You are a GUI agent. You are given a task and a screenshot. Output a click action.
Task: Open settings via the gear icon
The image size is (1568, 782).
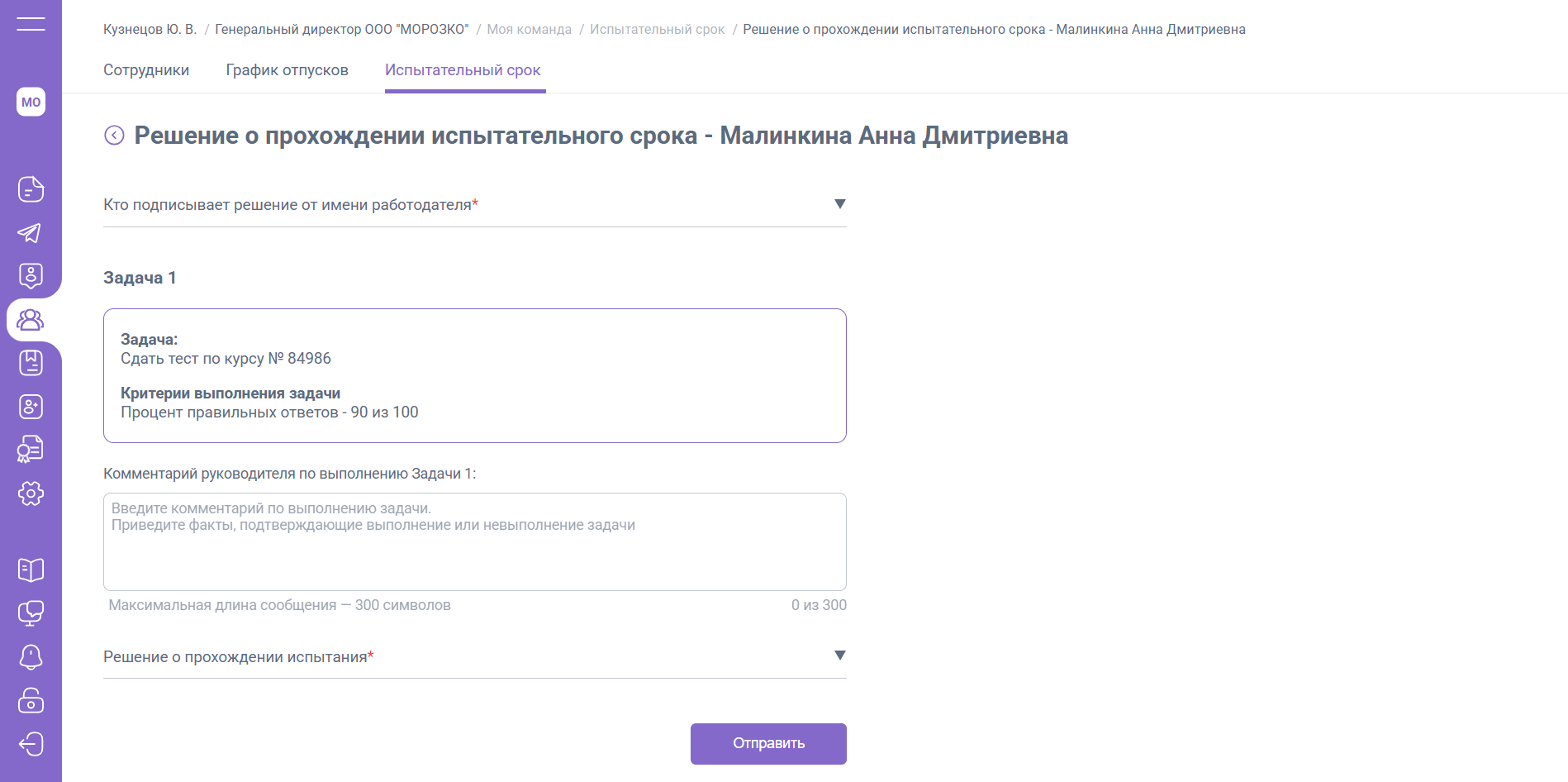(31, 494)
